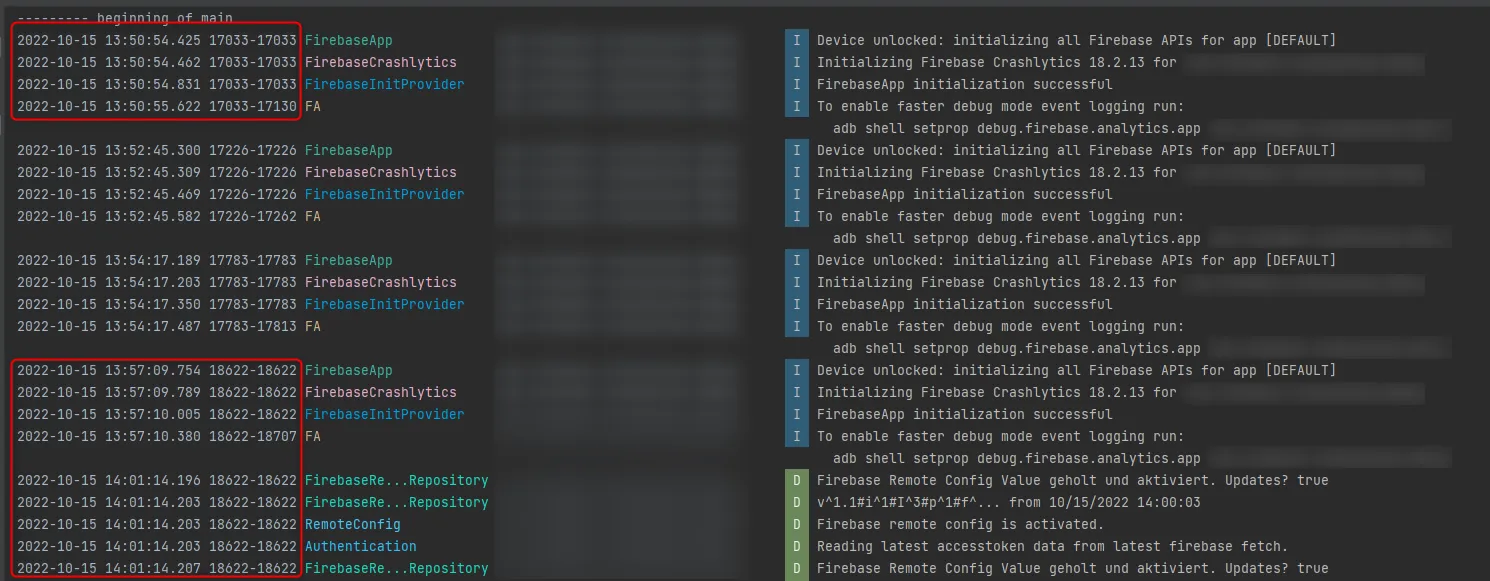Click the FA tag on the 13:50:55.622 row
1490x581 pixels.
click(x=312, y=107)
